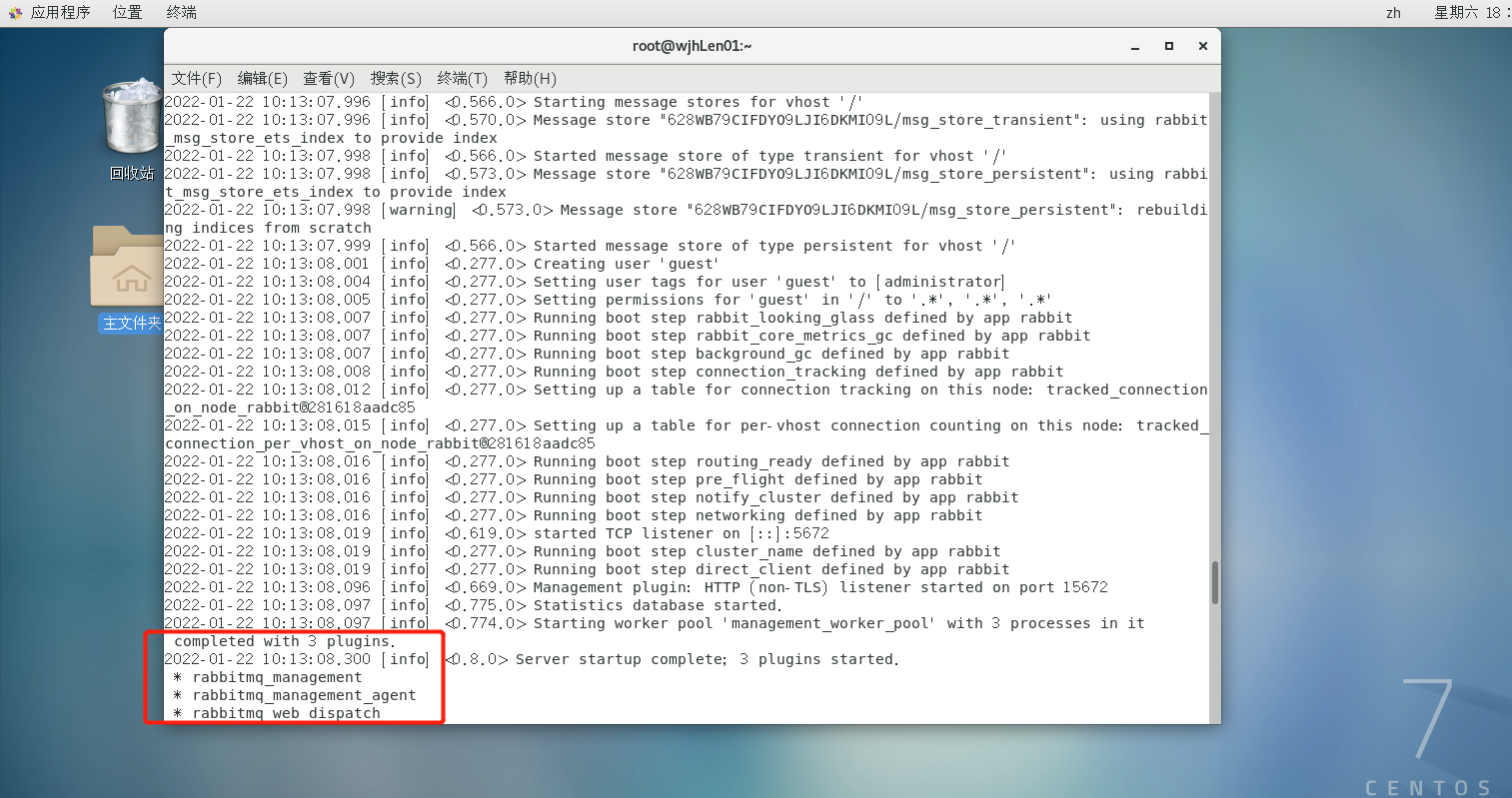Open the 终端(T) menu in terminal

(x=462, y=78)
